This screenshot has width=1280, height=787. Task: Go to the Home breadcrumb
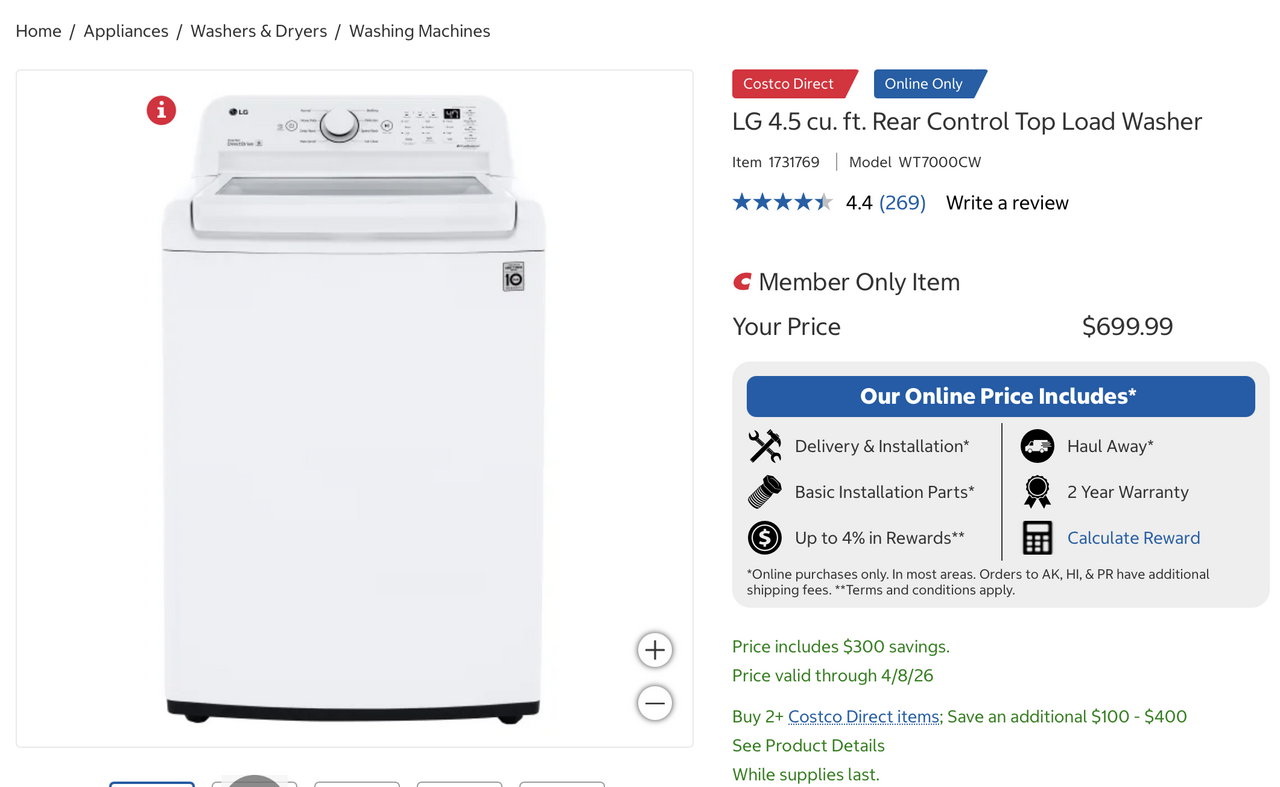[x=39, y=31]
